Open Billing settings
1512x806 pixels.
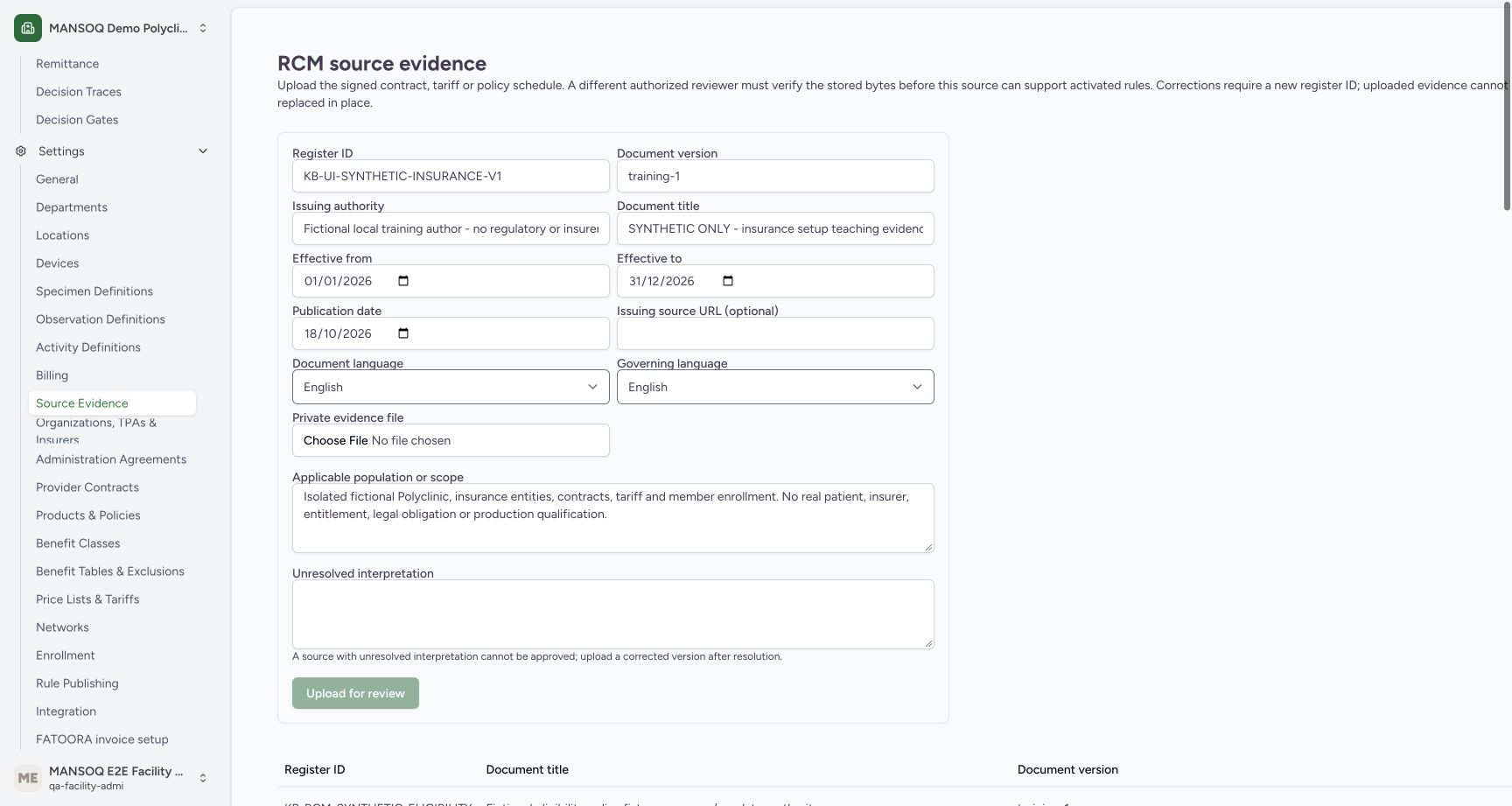pyautogui.click(x=52, y=375)
